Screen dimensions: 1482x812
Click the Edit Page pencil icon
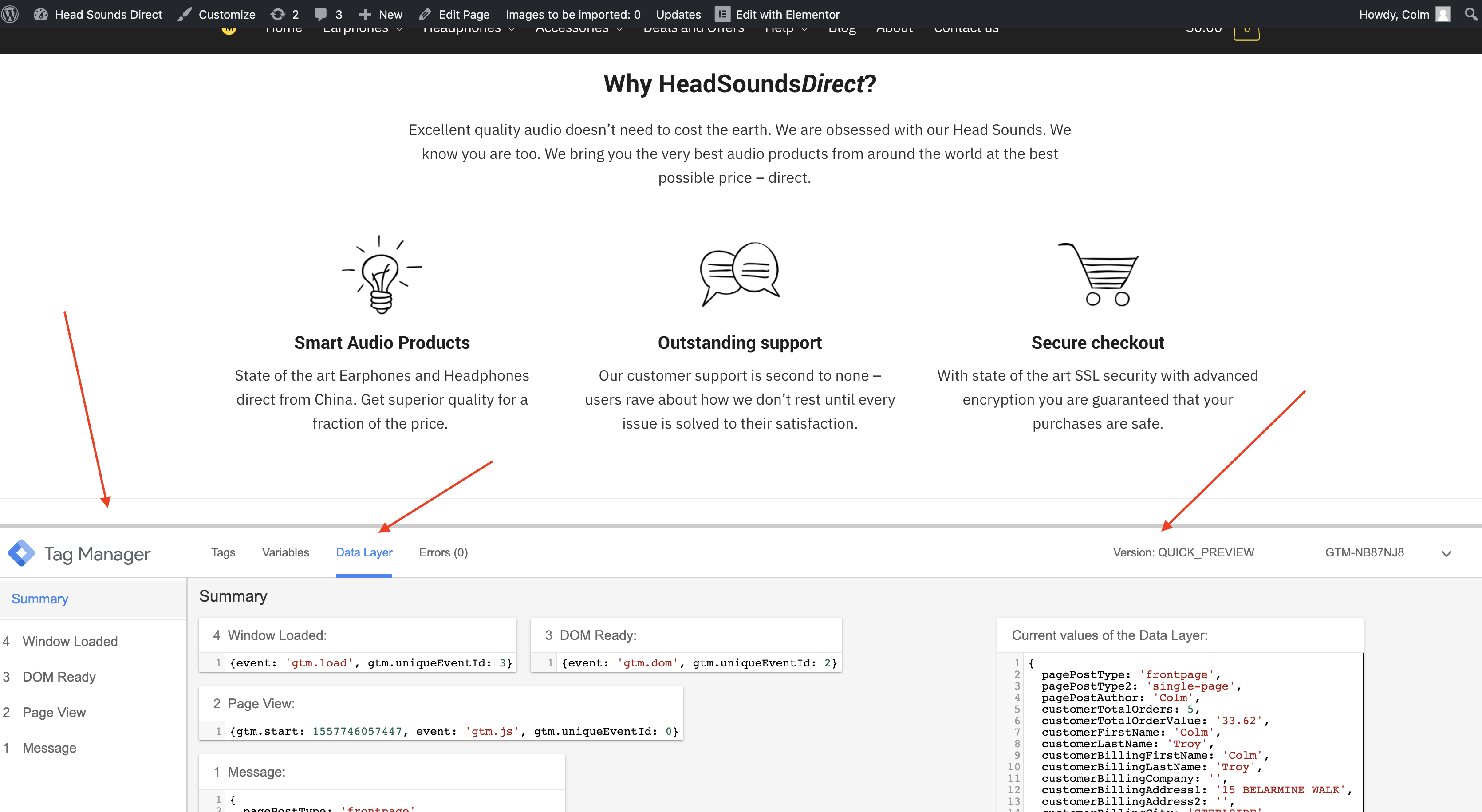425,14
